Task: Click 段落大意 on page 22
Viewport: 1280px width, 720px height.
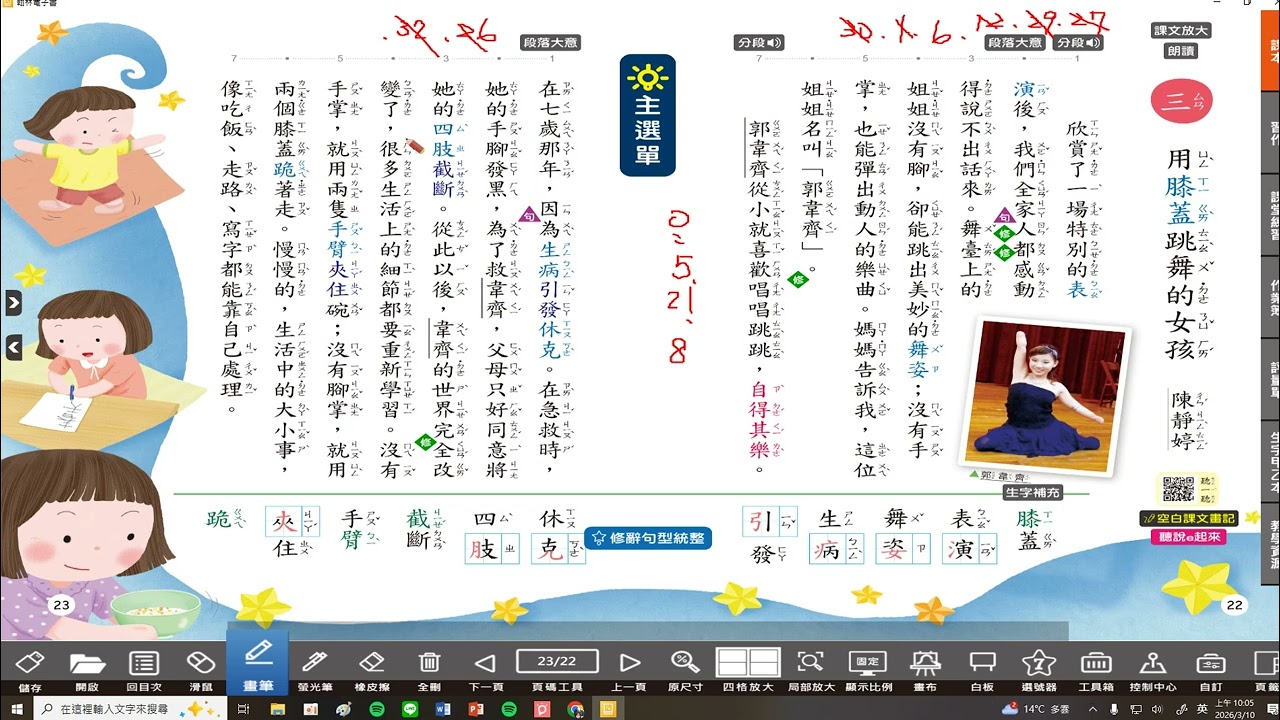Action: [1014, 42]
